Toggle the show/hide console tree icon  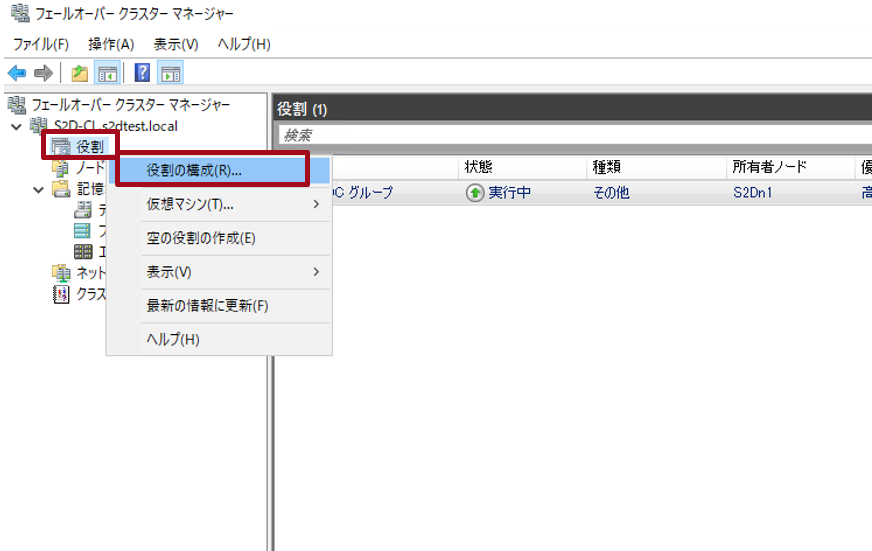106,73
